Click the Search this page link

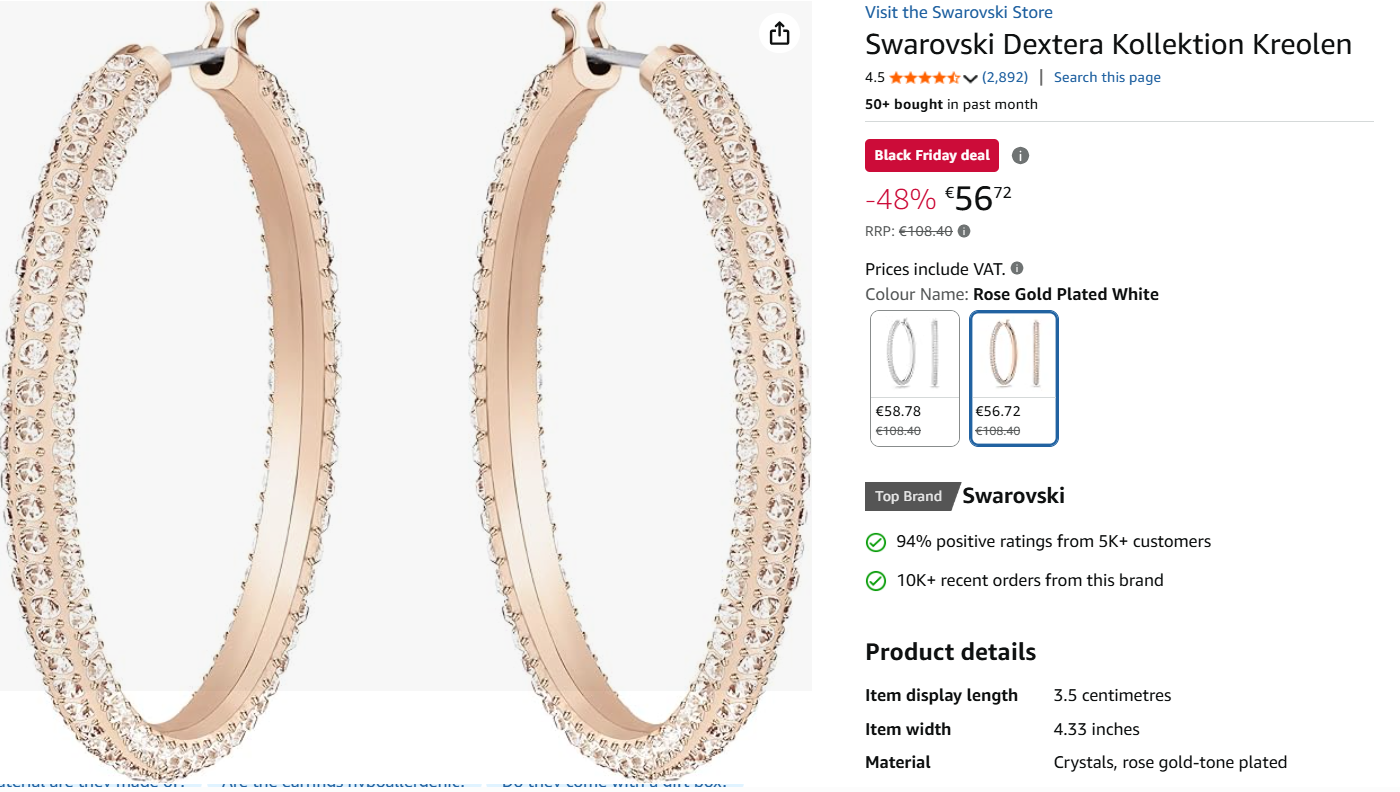1107,77
